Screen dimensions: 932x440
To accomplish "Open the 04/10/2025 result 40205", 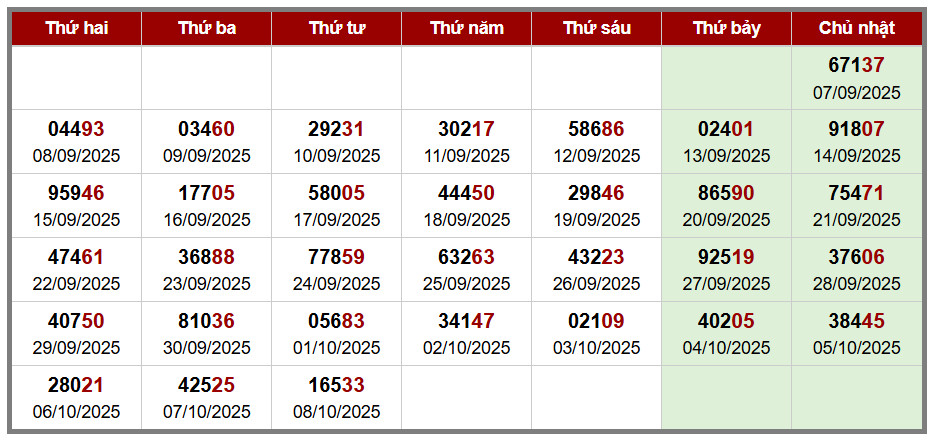I will coord(726,333).
